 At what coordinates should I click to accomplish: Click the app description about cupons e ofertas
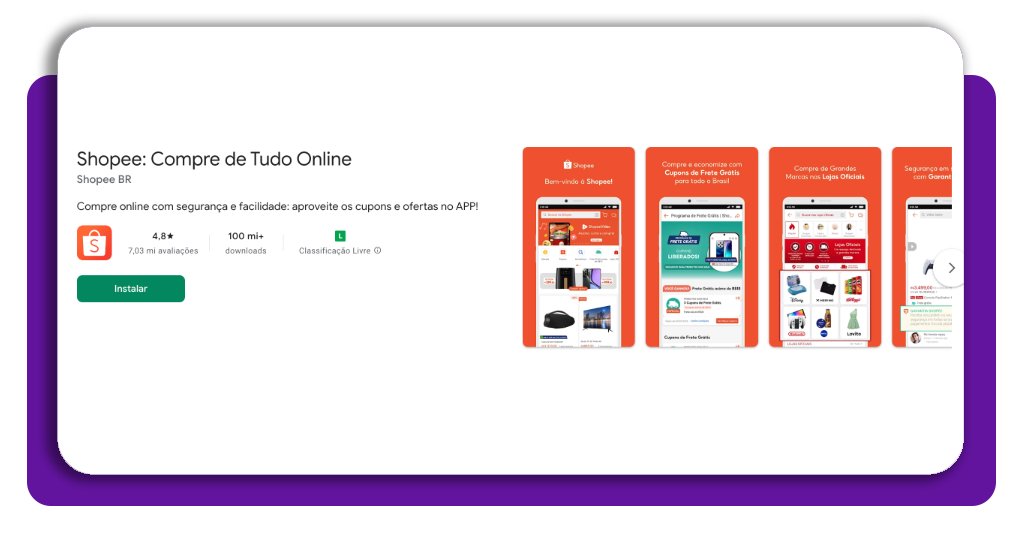pos(278,206)
